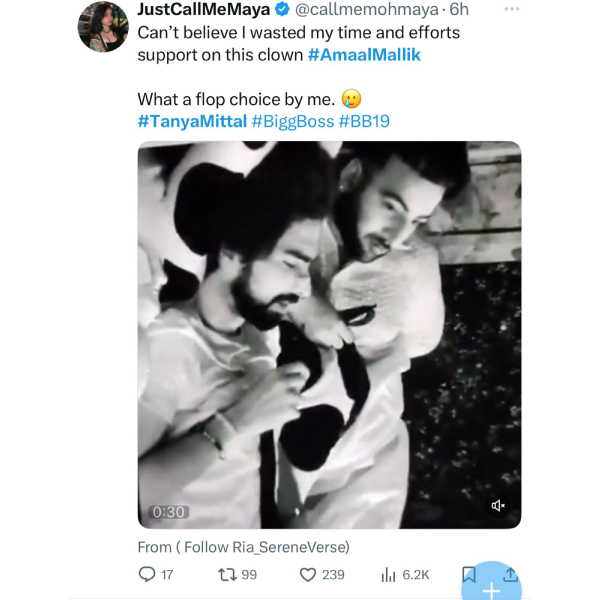600x600 pixels.
Task: Open the #AmaalMallik hashtag
Action: (x=365, y=55)
